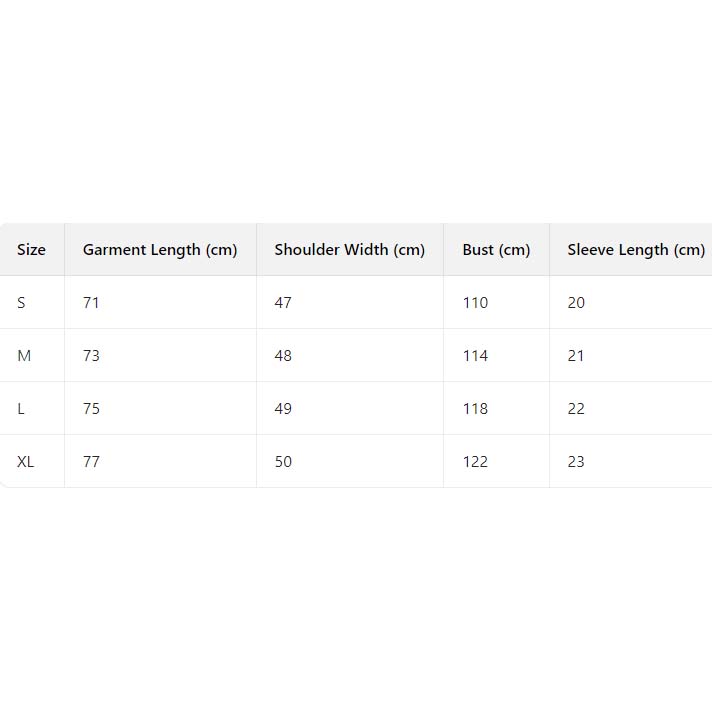This screenshot has width=712, height=712.
Task: Click the bust value 114
Action: (475, 356)
